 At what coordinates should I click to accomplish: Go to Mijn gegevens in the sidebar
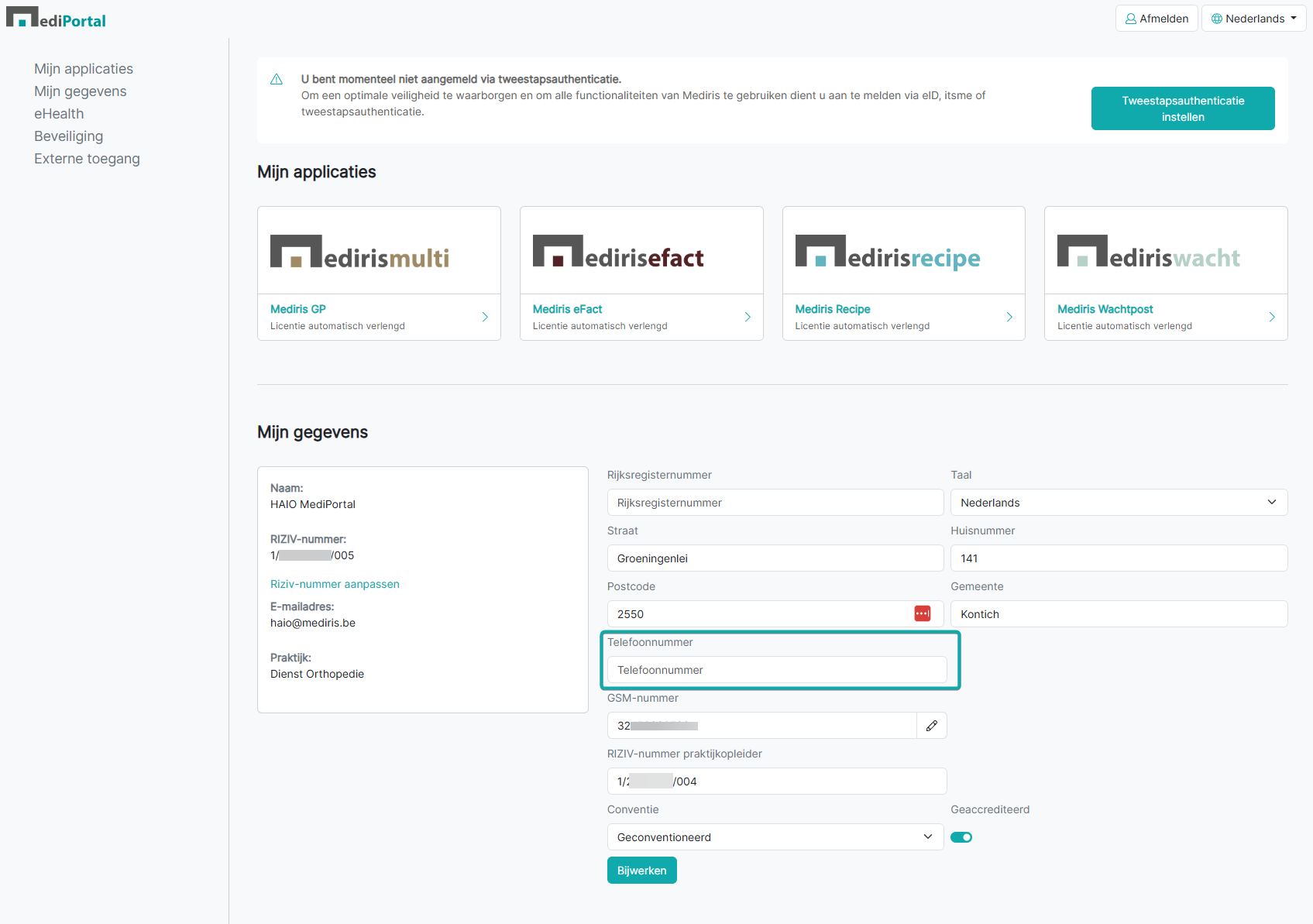tap(81, 91)
